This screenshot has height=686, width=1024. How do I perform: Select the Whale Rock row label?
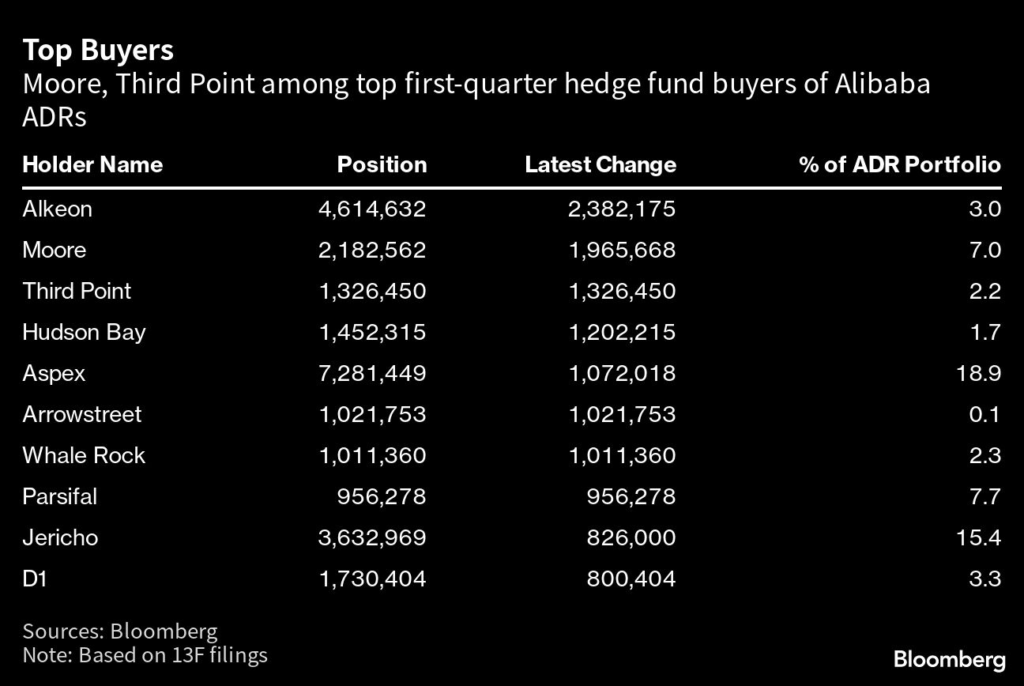(84, 455)
